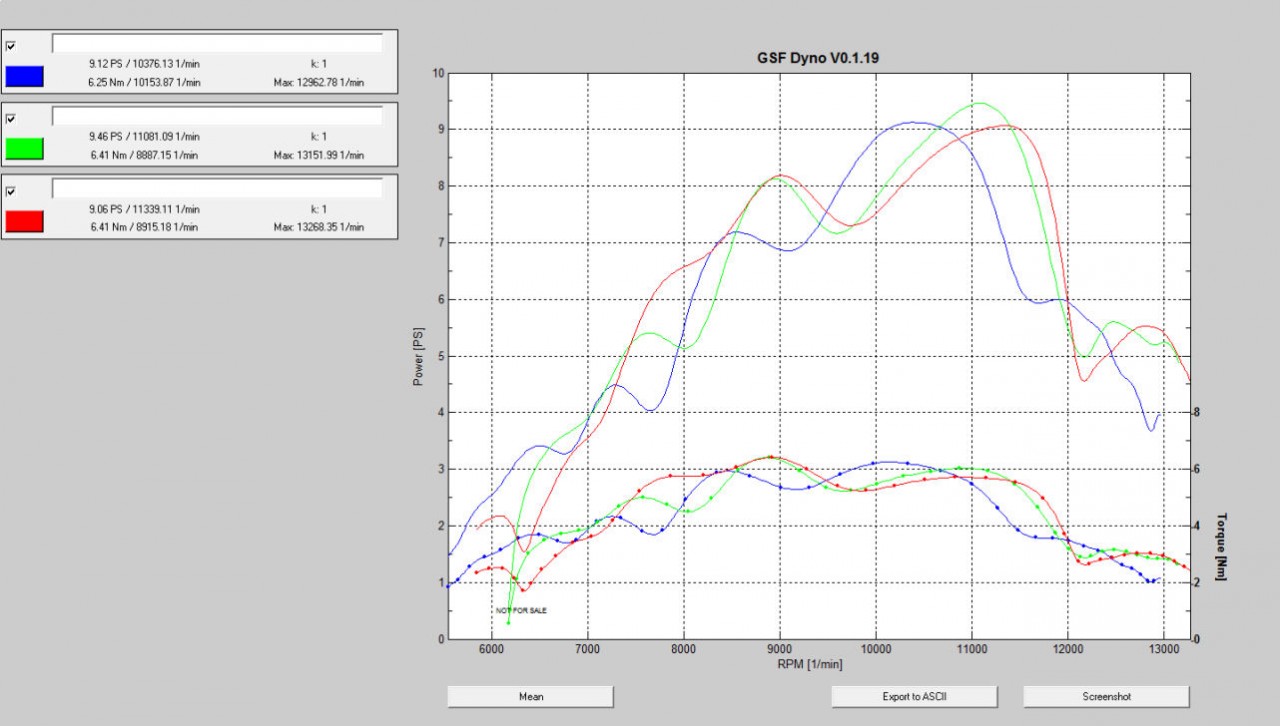Toggle the green run's checkbox

[x=11, y=118]
